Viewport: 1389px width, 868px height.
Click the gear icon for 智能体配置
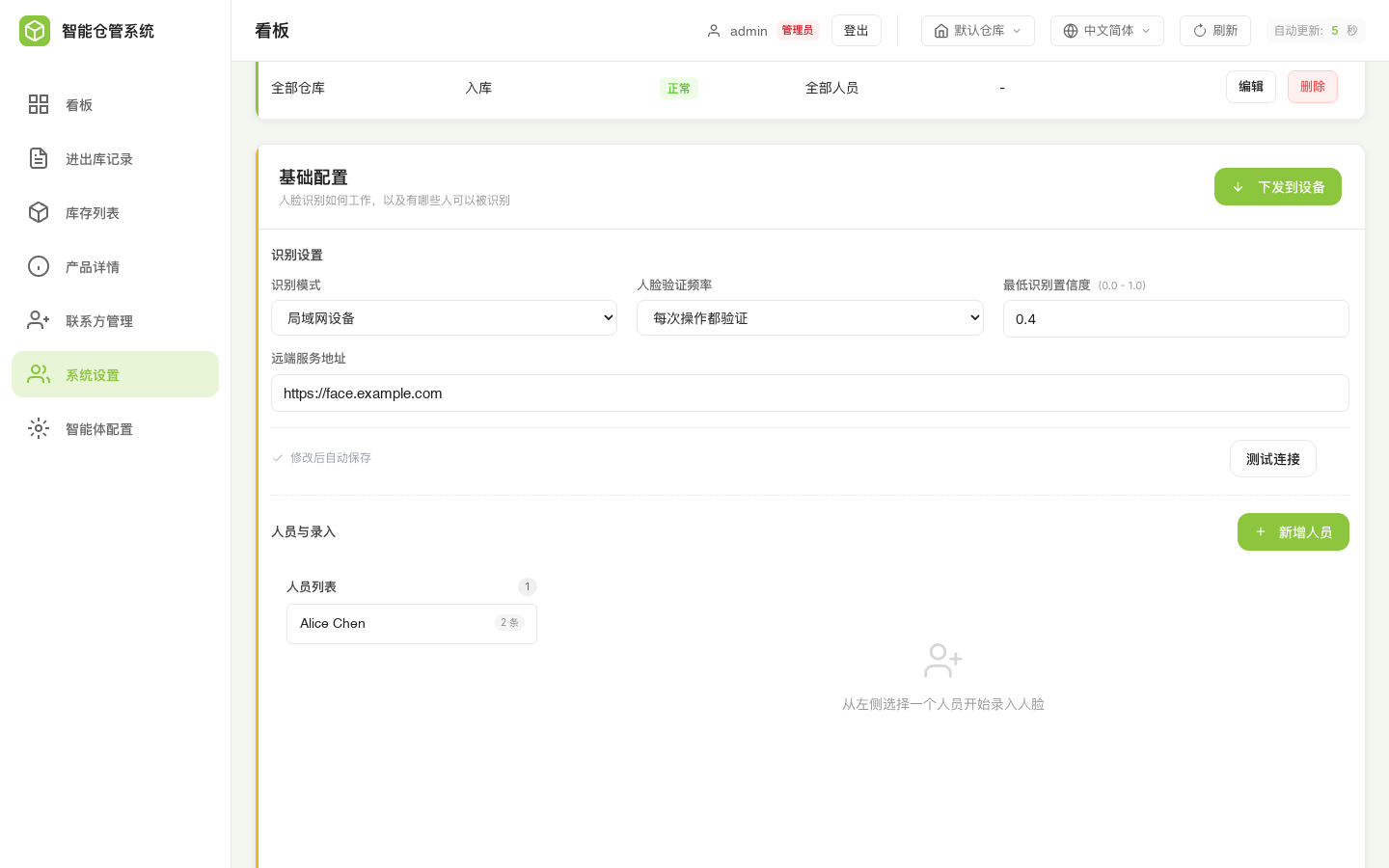39,428
